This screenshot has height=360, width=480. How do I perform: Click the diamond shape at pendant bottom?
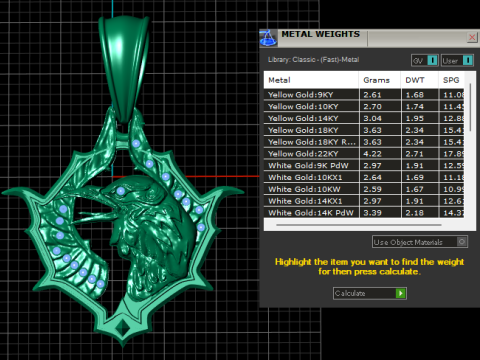pyautogui.click(x=122, y=327)
